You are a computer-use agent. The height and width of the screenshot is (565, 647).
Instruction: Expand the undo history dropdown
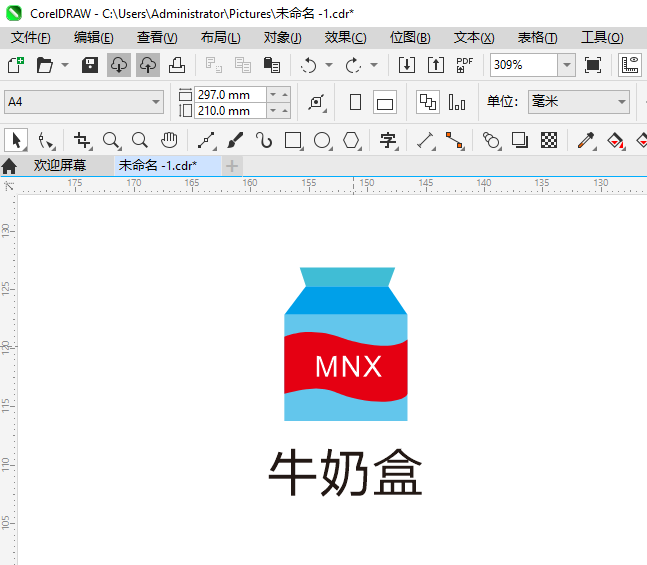pos(329,65)
